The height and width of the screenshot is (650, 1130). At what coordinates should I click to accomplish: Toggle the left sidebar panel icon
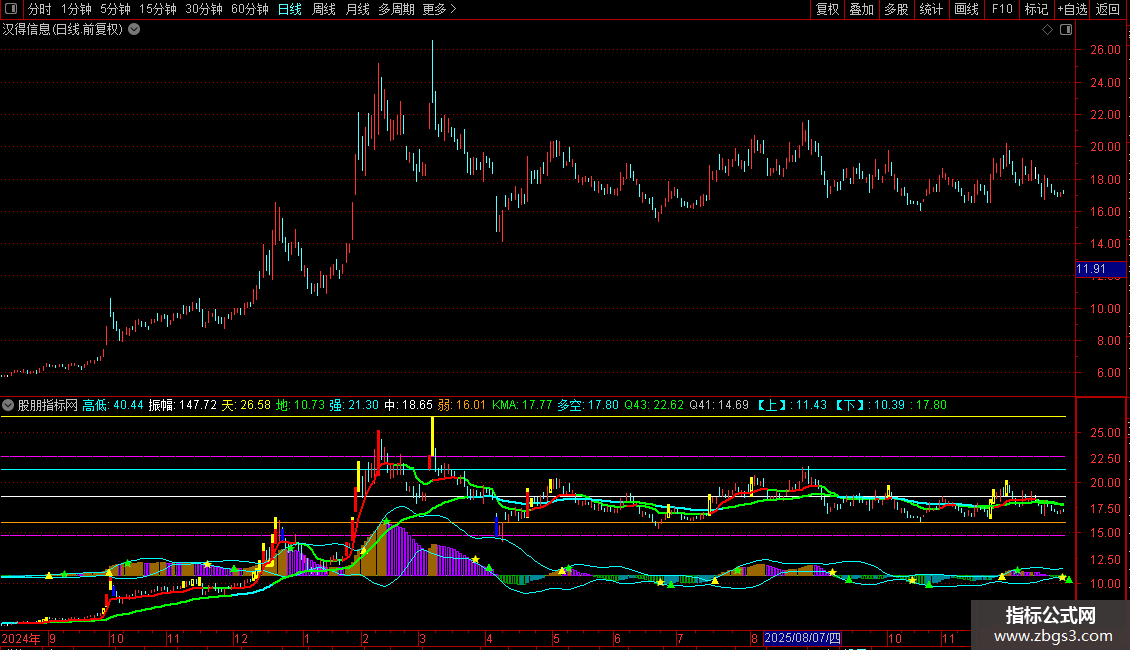pyautogui.click(x=11, y=9)
